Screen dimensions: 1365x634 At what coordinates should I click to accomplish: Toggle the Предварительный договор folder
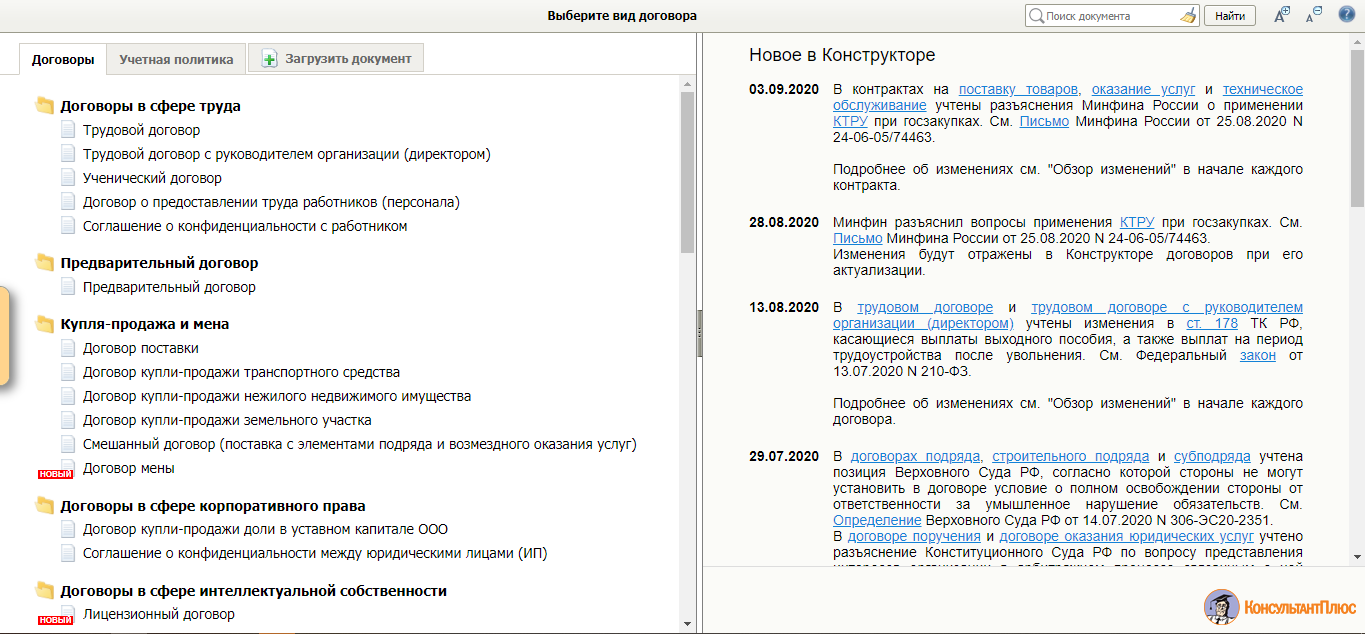(45, 263)
